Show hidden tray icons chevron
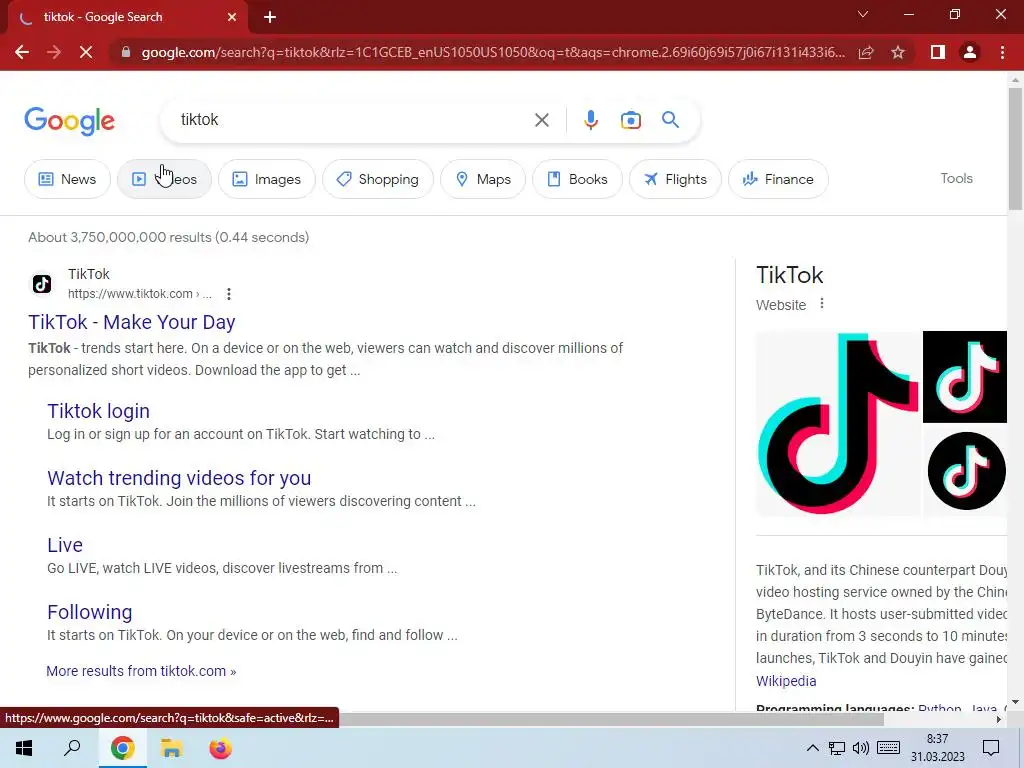1024x768 pixels. click(812, 748)
